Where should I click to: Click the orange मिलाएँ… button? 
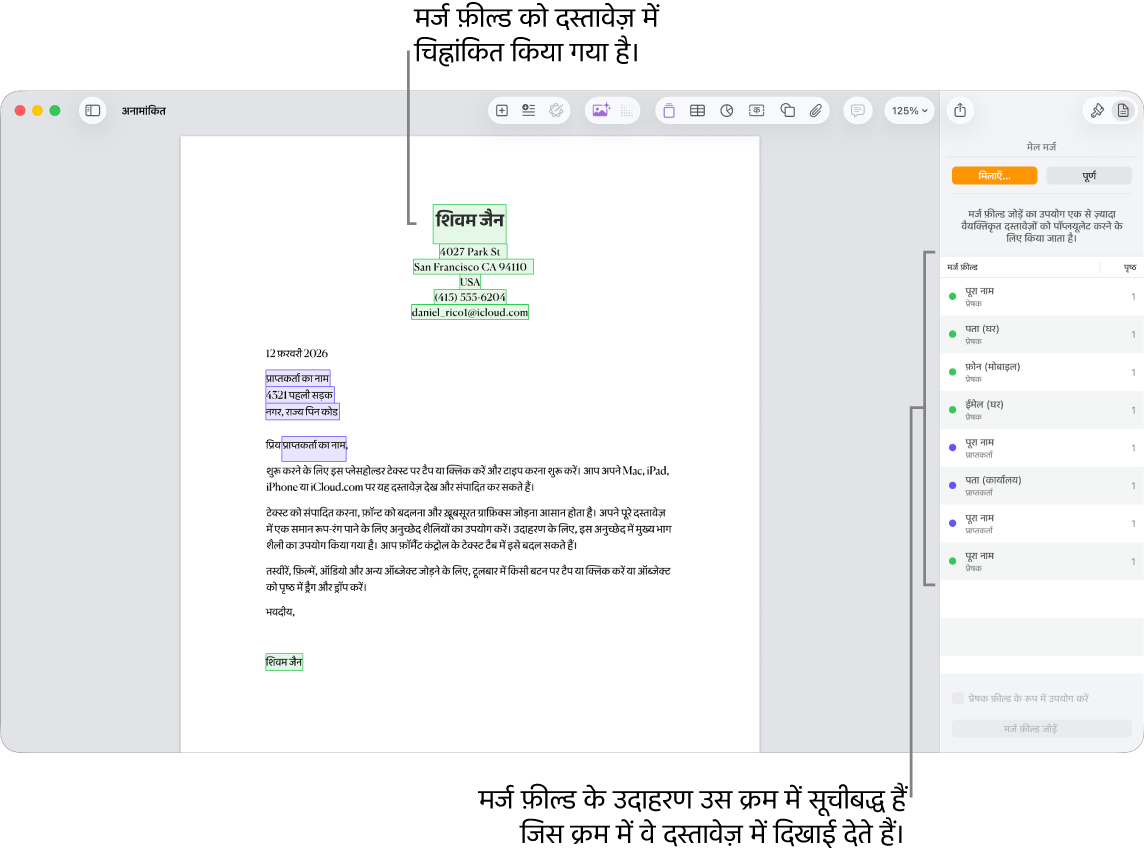[994, 176]
